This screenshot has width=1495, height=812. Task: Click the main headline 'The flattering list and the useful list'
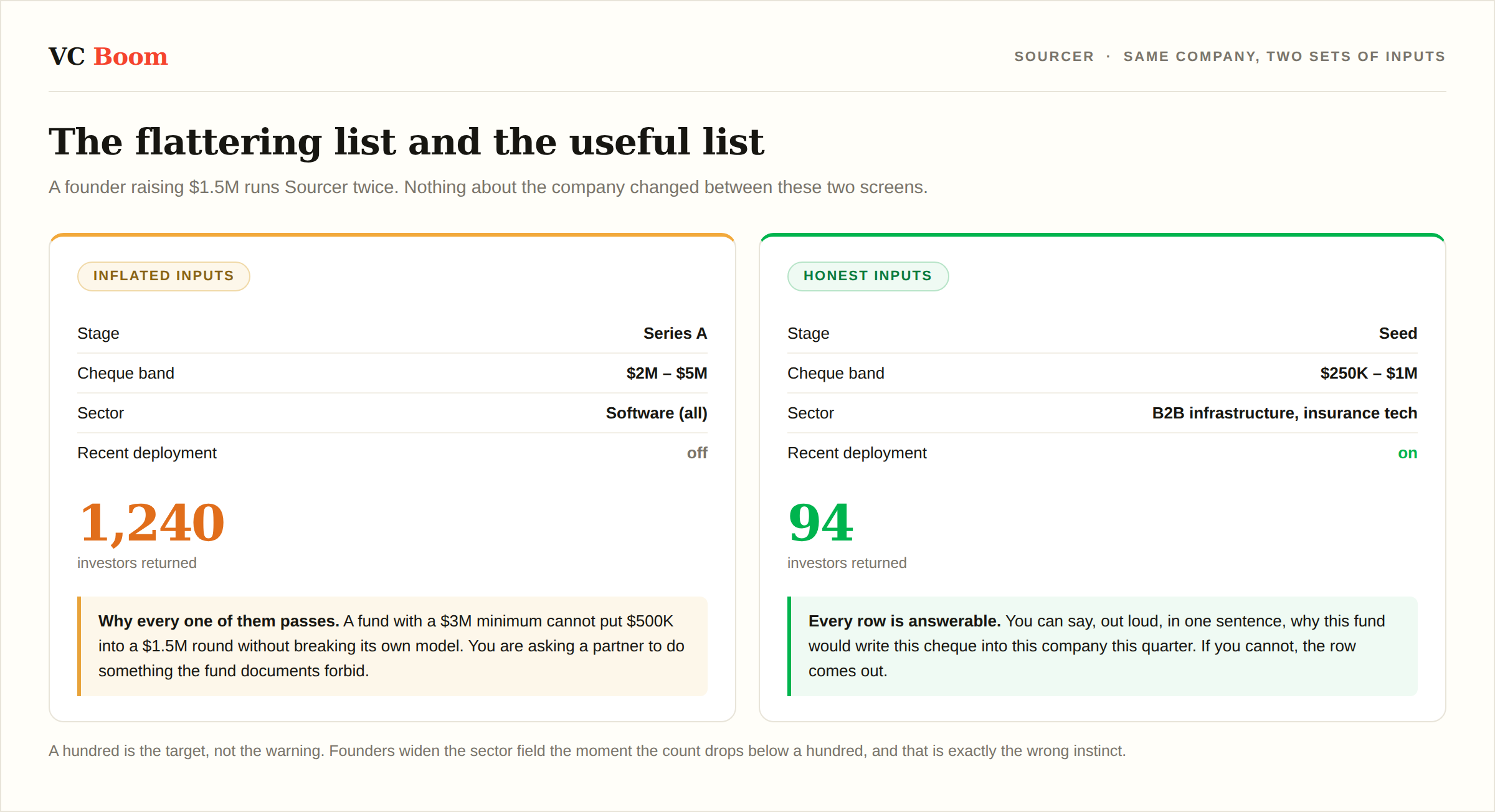pyautogui.click(x=406, y=141)
